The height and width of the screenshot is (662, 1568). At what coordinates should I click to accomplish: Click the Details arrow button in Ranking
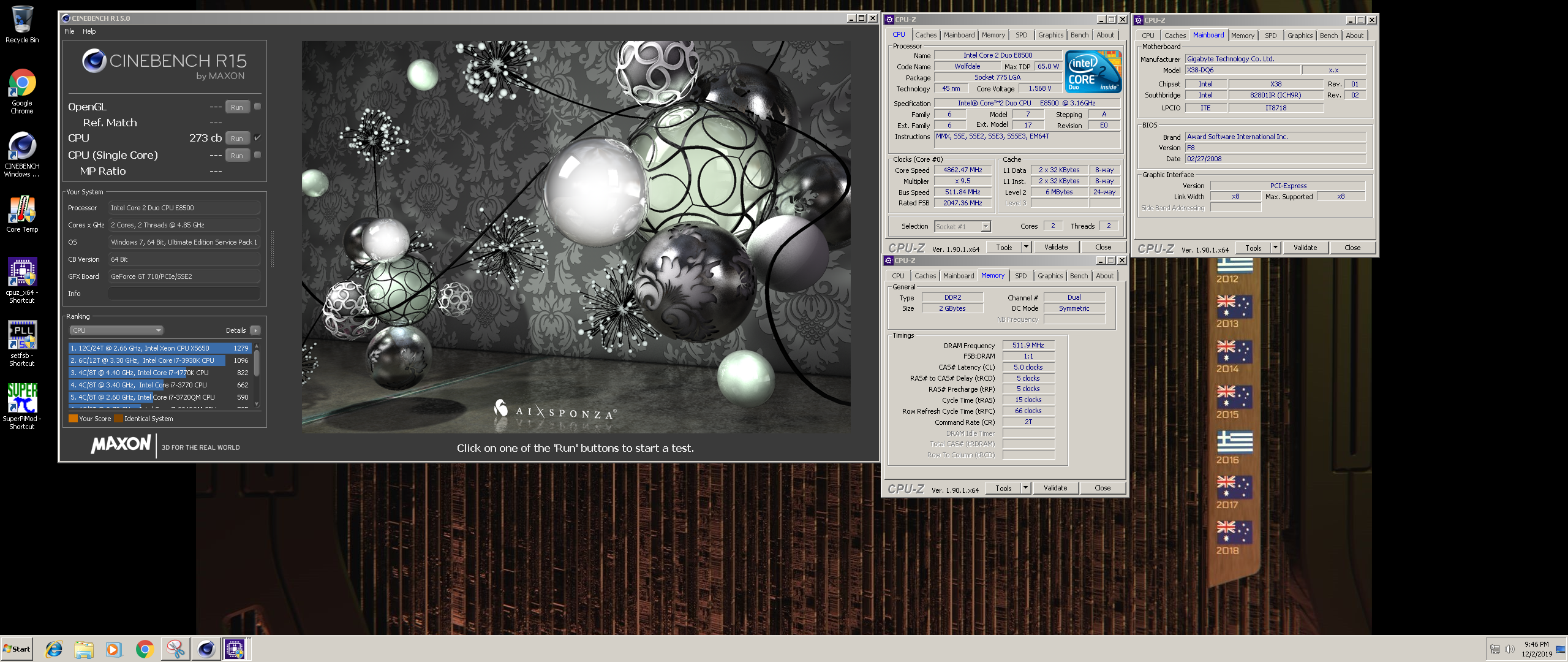(255, 330)
